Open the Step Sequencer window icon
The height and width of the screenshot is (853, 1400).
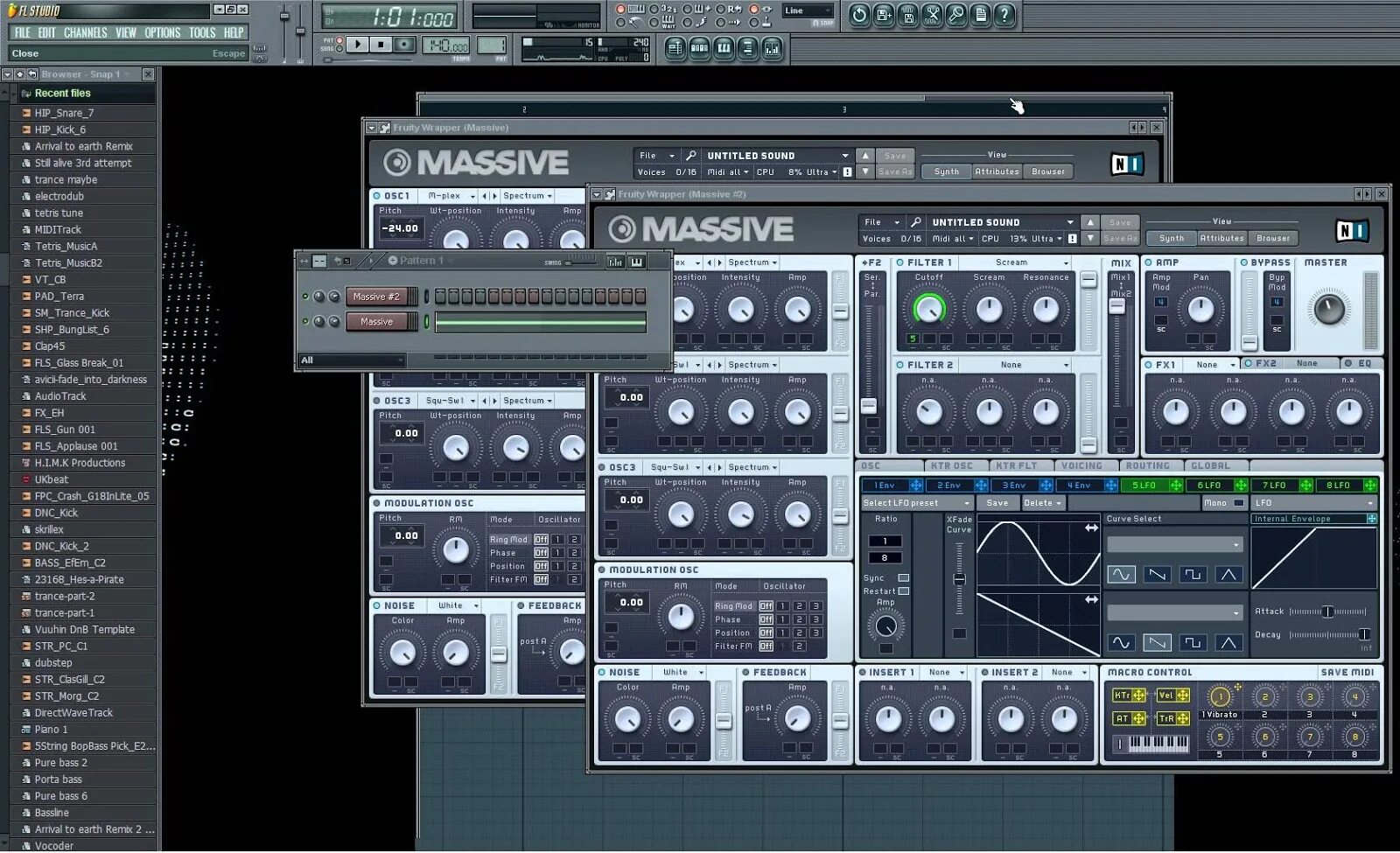coord(700,48)
